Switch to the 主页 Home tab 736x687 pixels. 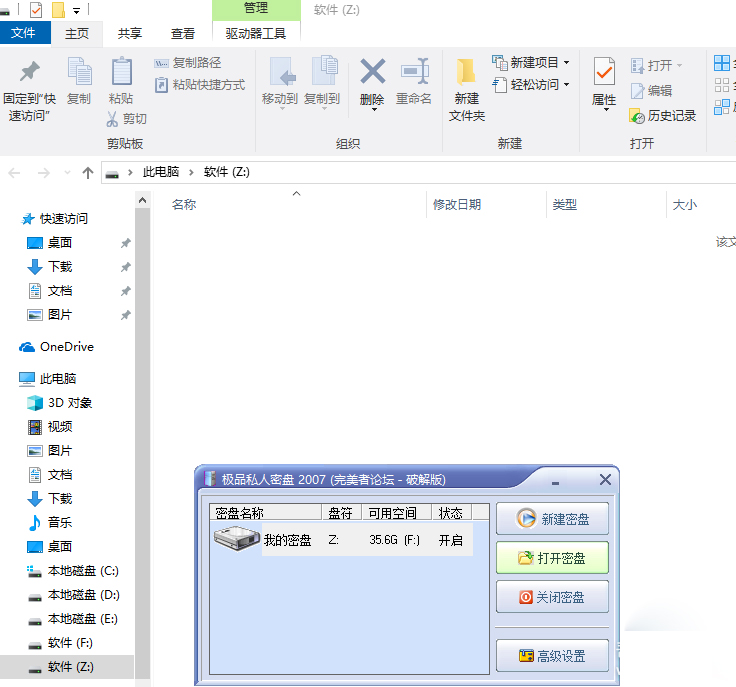point(77,33)
